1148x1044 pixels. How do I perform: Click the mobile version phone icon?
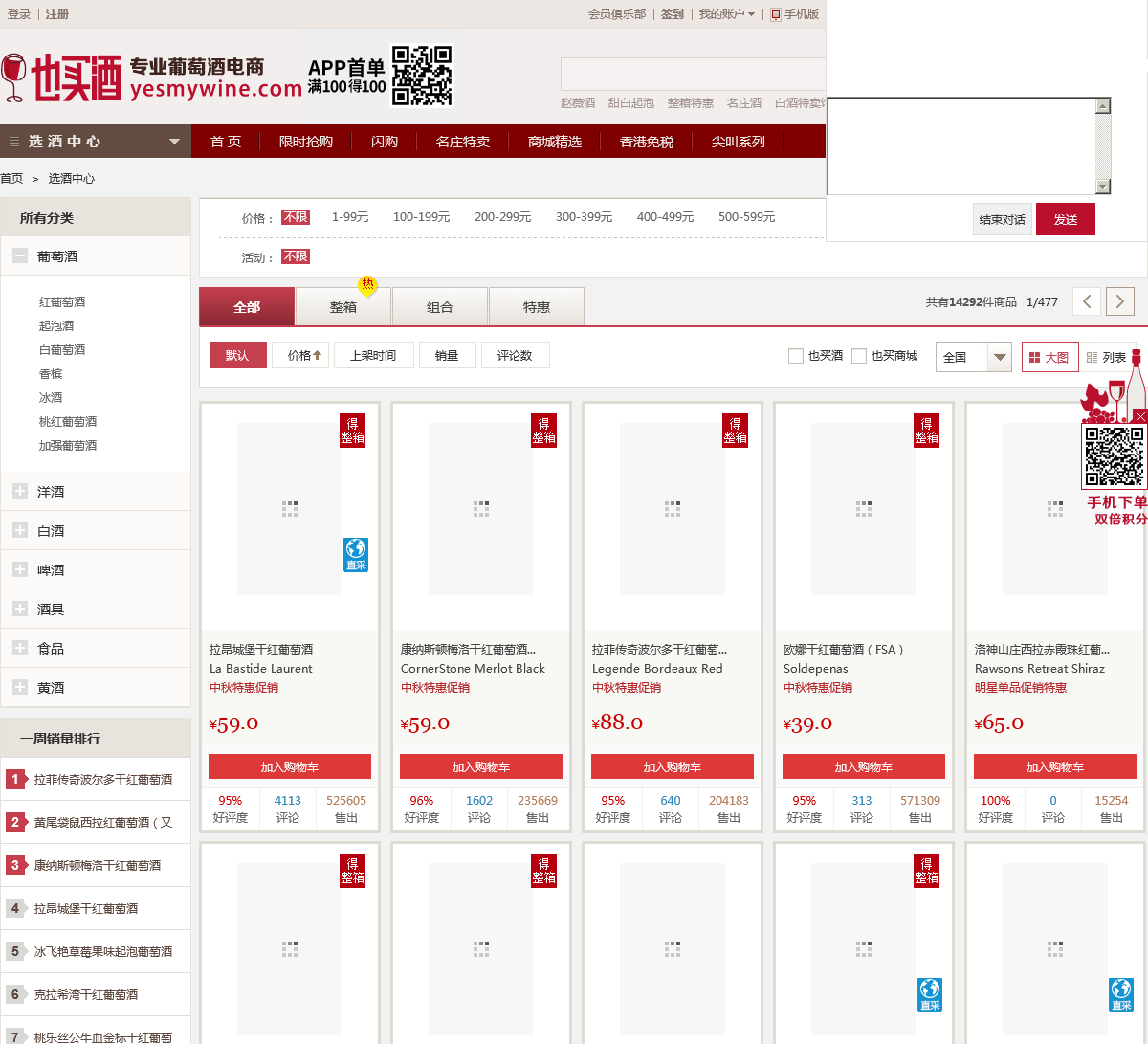[776, 14]
